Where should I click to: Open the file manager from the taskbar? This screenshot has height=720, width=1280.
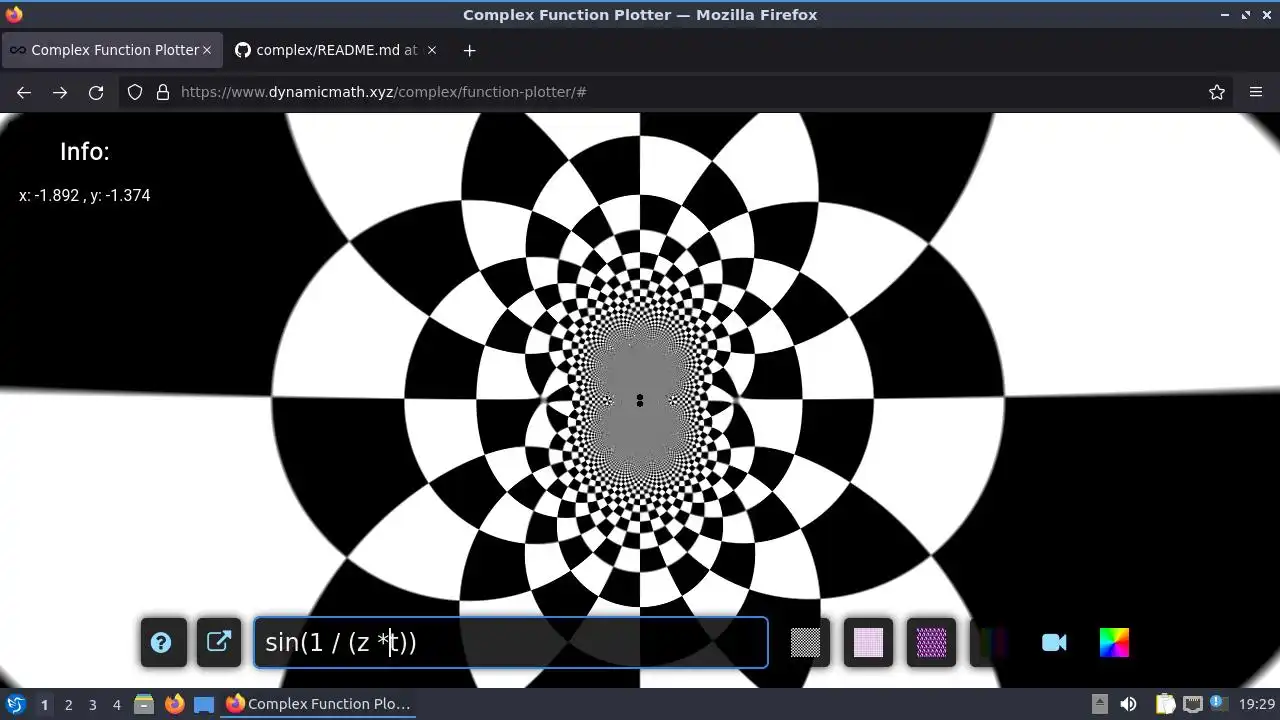tap(144, 704)
